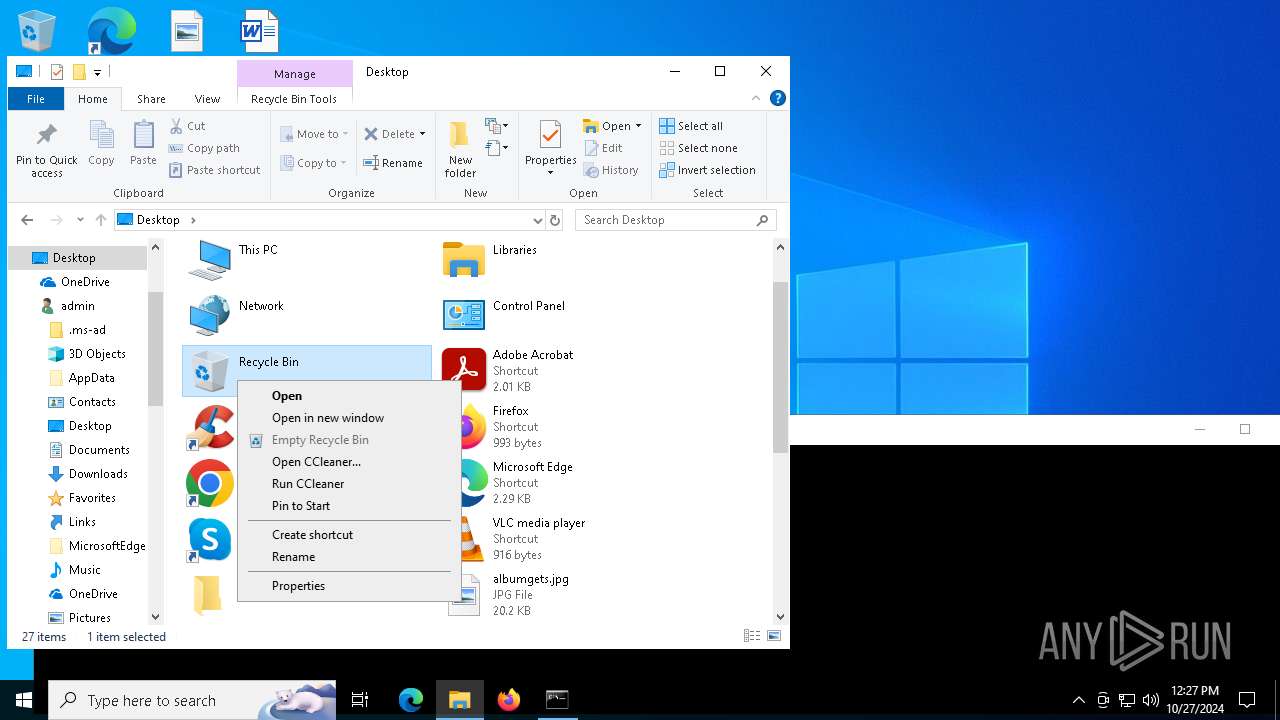Open the Windows Start menu
The width and height of the screenshot is (1280, 720).
point(24,700)
